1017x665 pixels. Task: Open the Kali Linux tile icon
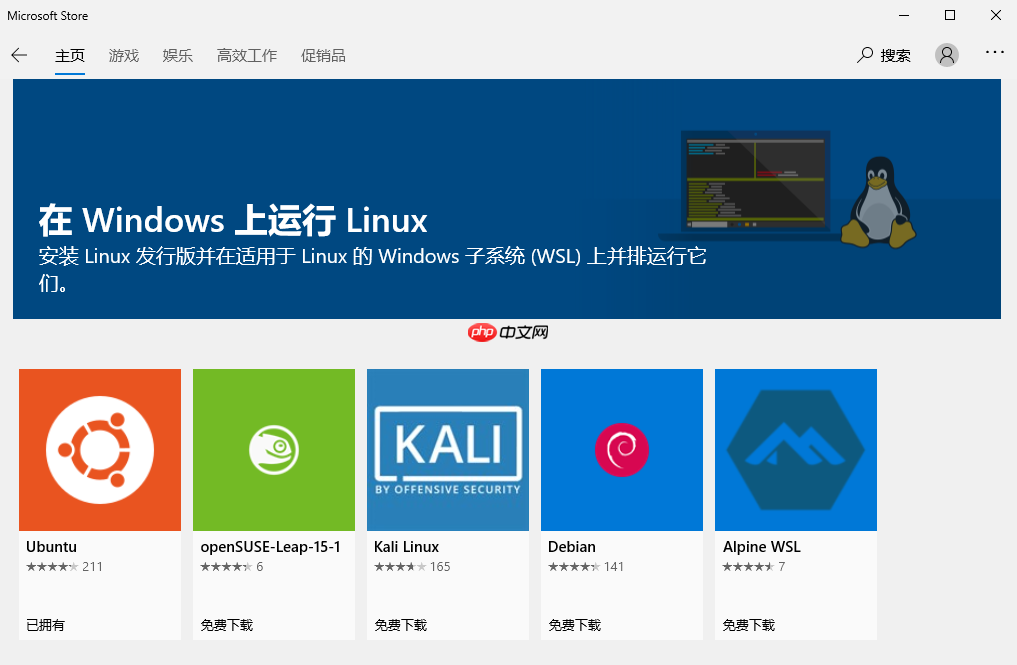[x=447, y=449]
